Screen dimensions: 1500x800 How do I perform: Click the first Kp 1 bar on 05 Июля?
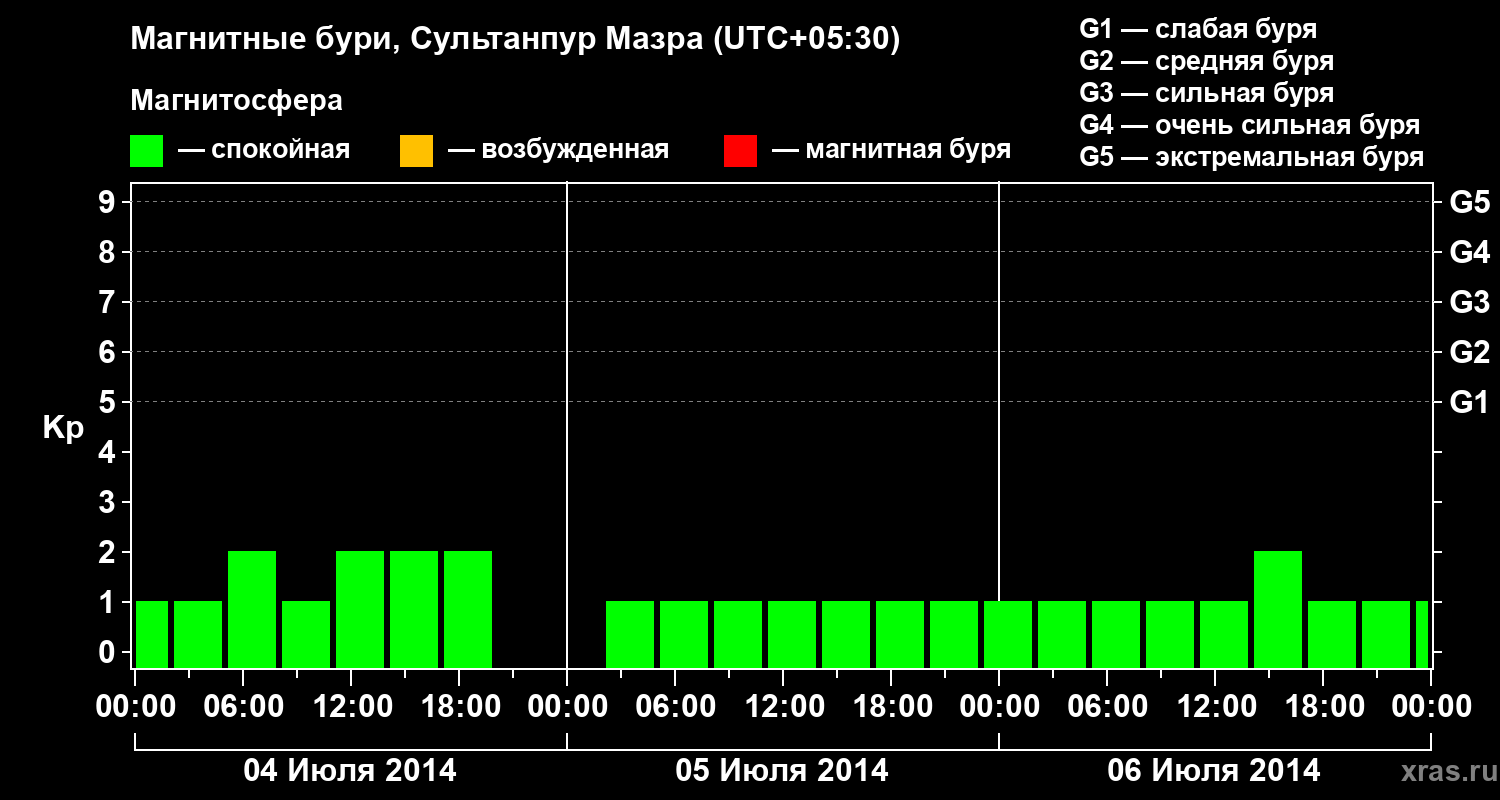click(x=630, y=634)
